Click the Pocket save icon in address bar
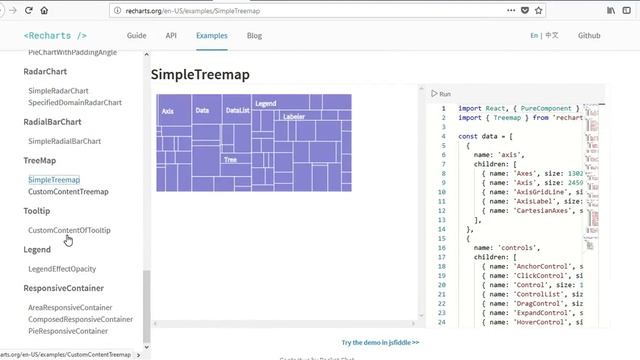The image size is (640, 360). point(525,11)
